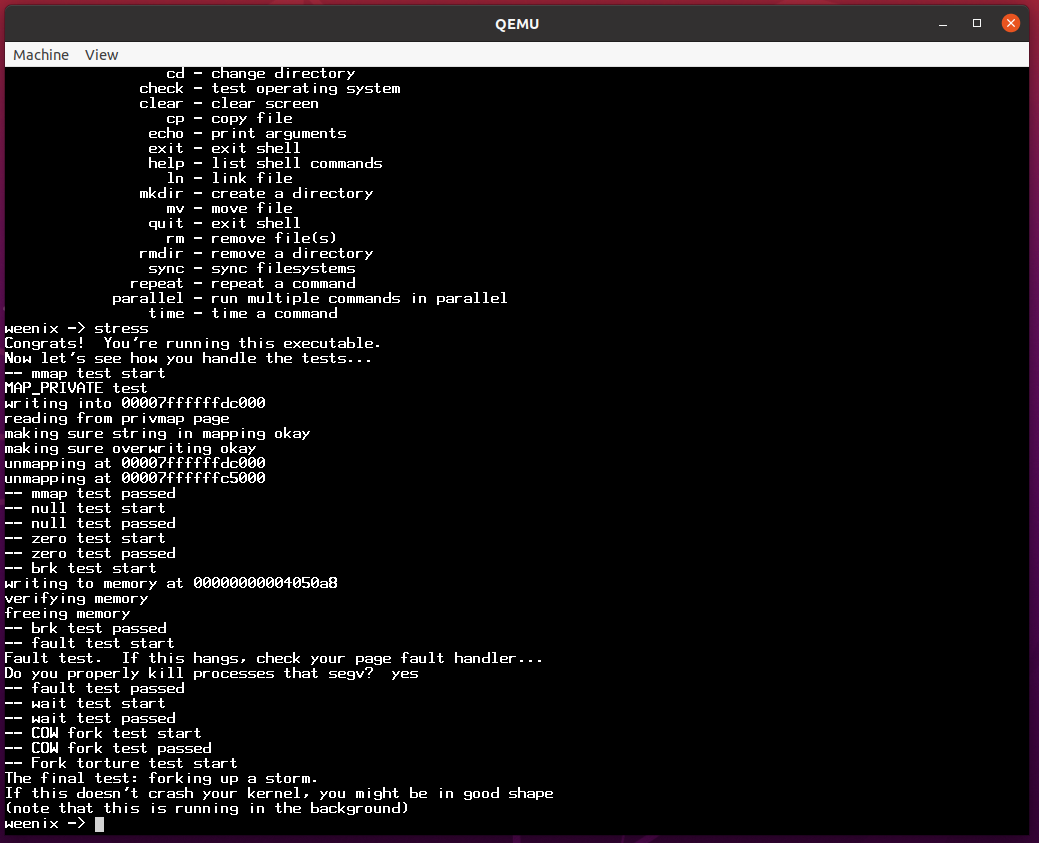The width and height of the screenshot is (1039, 843).
Task: Click the 'help - list shell commands' line
Action: click(x=265, y=163)
